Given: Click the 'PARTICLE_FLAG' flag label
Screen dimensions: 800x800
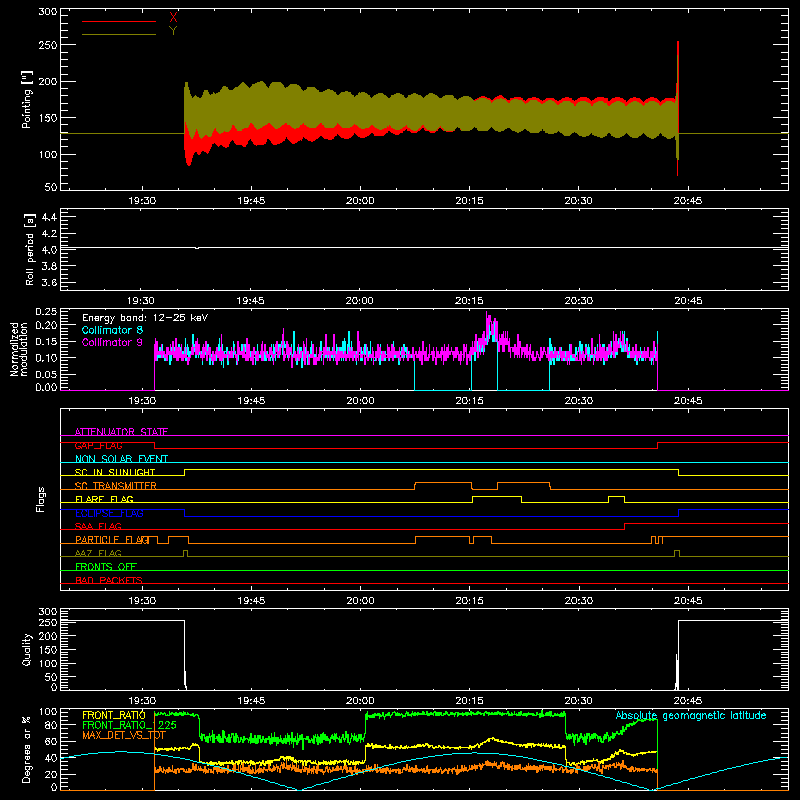Looking at the screenshot, I should 112,540.
